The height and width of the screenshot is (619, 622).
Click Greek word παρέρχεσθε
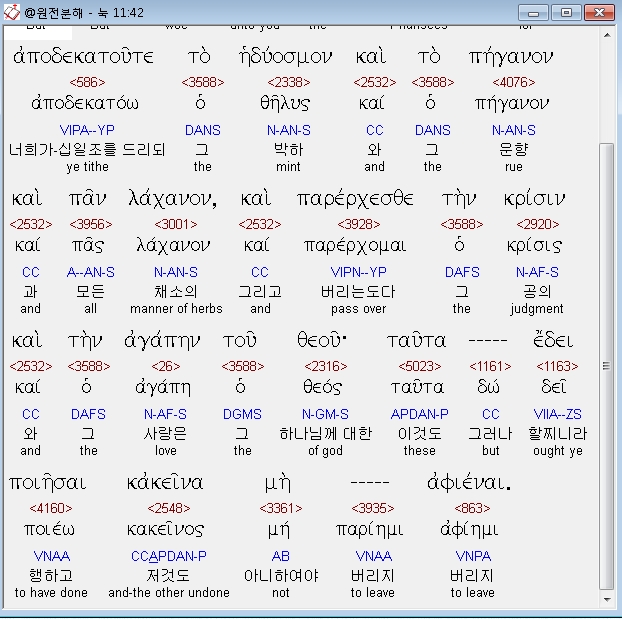click(x=355, y=200)
